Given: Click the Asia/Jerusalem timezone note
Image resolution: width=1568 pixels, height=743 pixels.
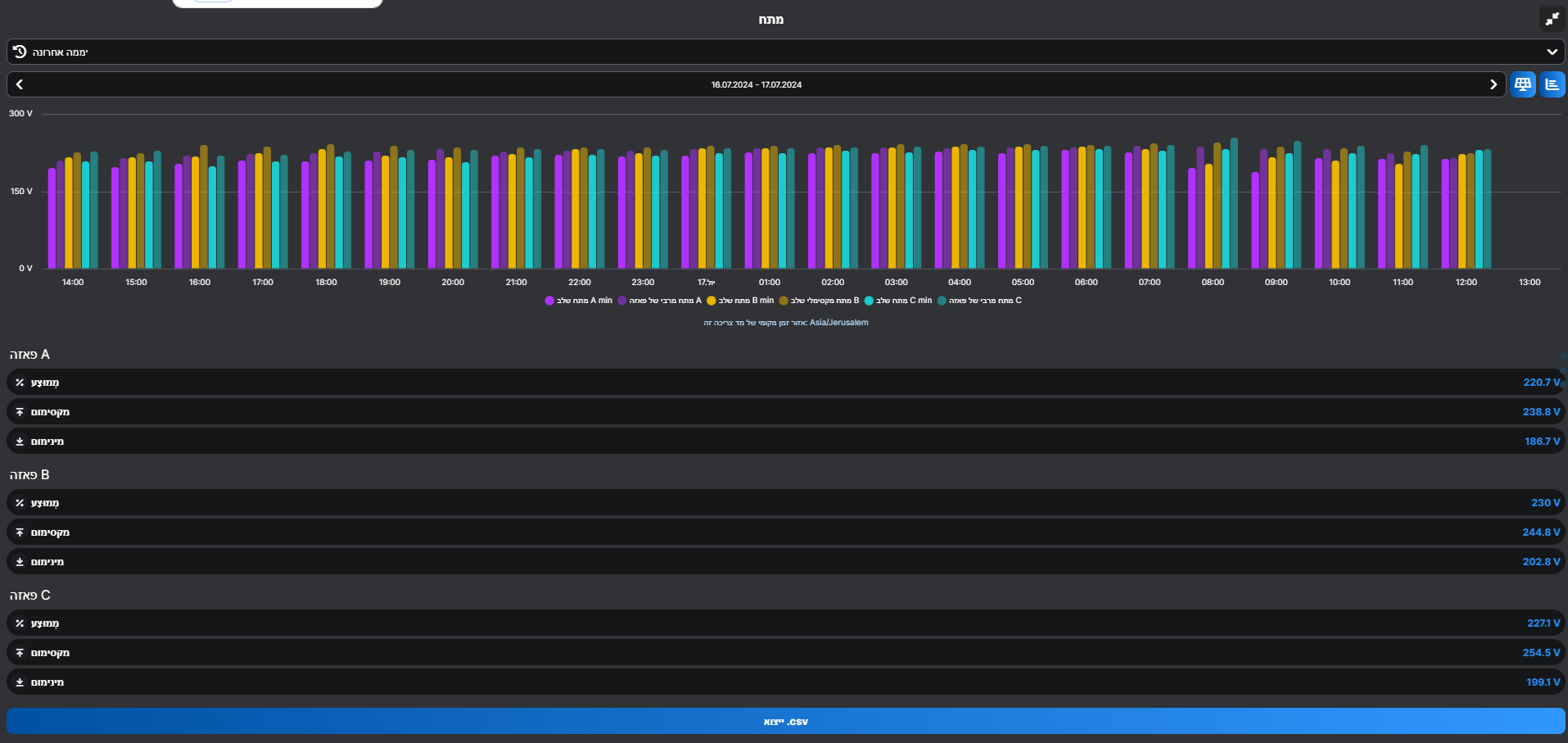Looking at the screenshot, I should 786,323.
